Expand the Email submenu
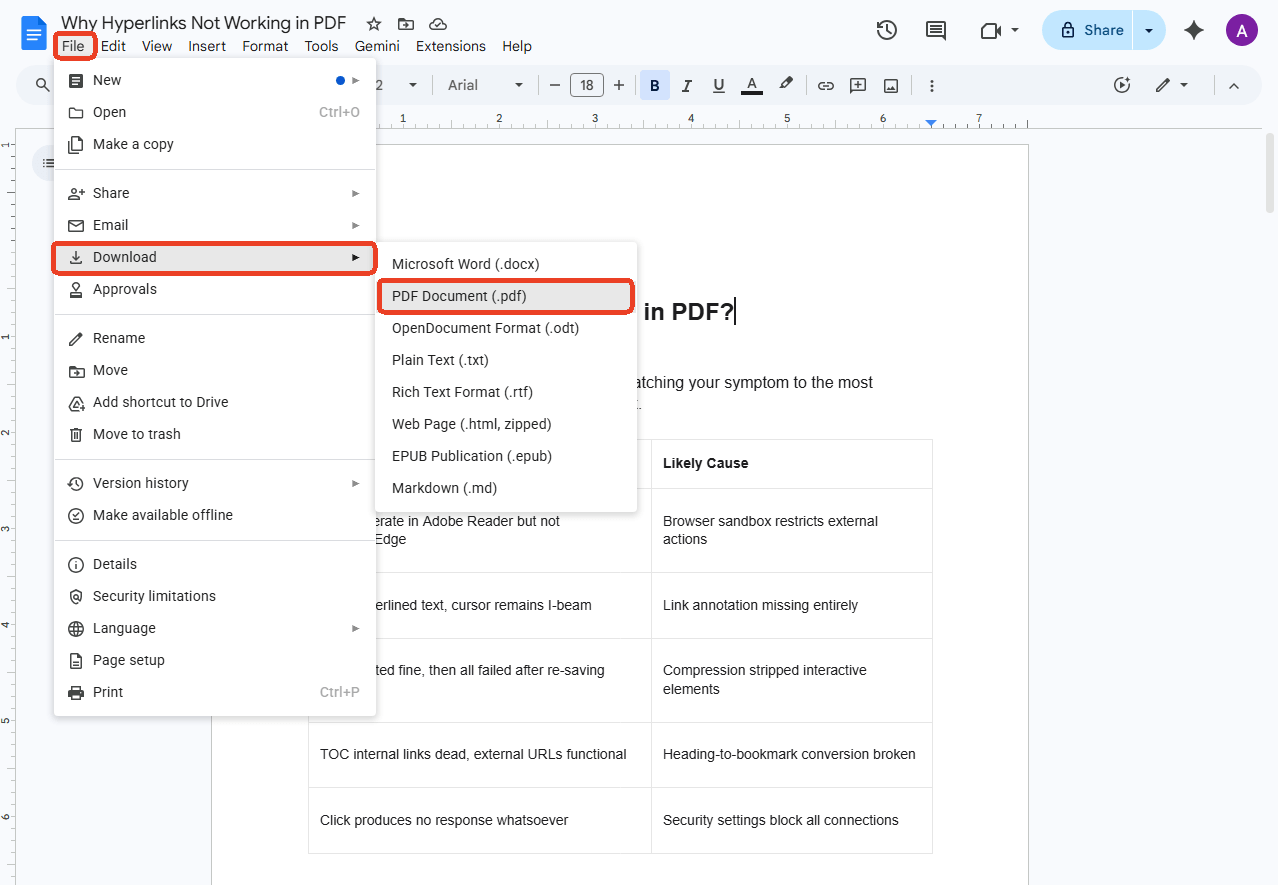 (x=215, y=225)
